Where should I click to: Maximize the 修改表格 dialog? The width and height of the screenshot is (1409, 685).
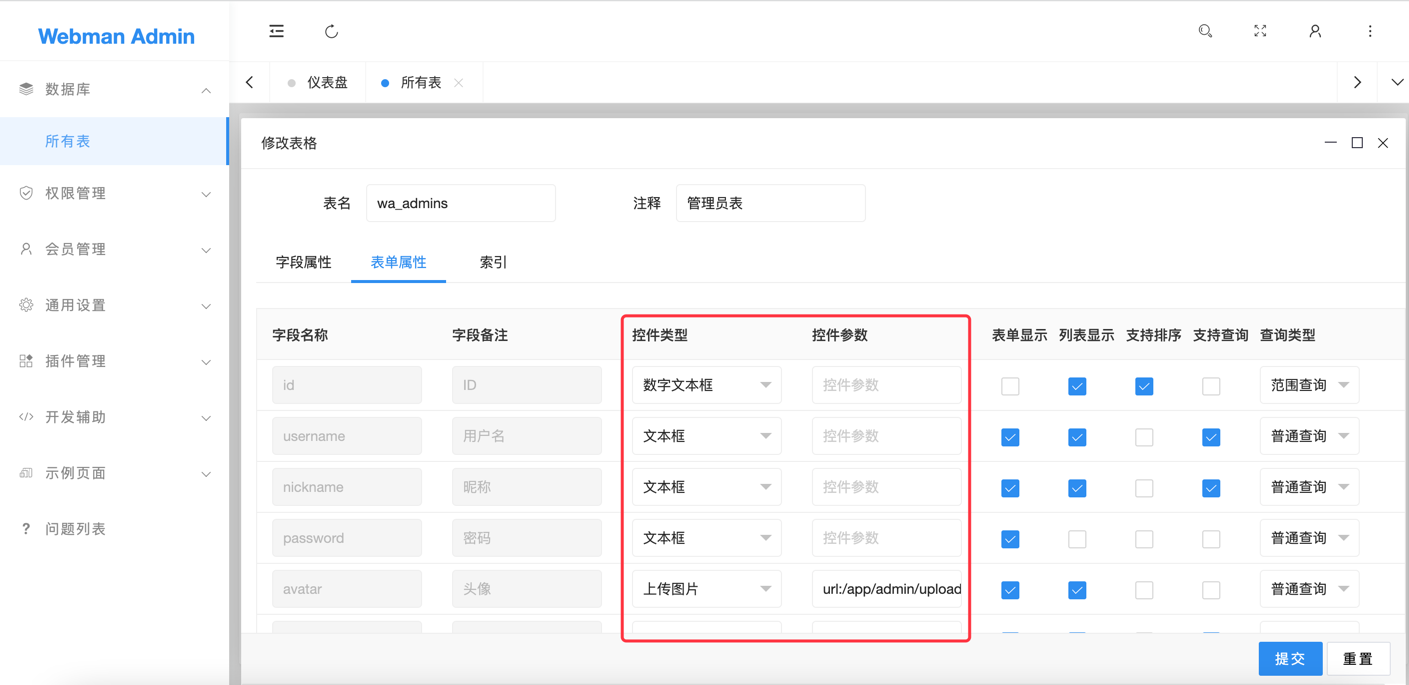pos(1357,143)
